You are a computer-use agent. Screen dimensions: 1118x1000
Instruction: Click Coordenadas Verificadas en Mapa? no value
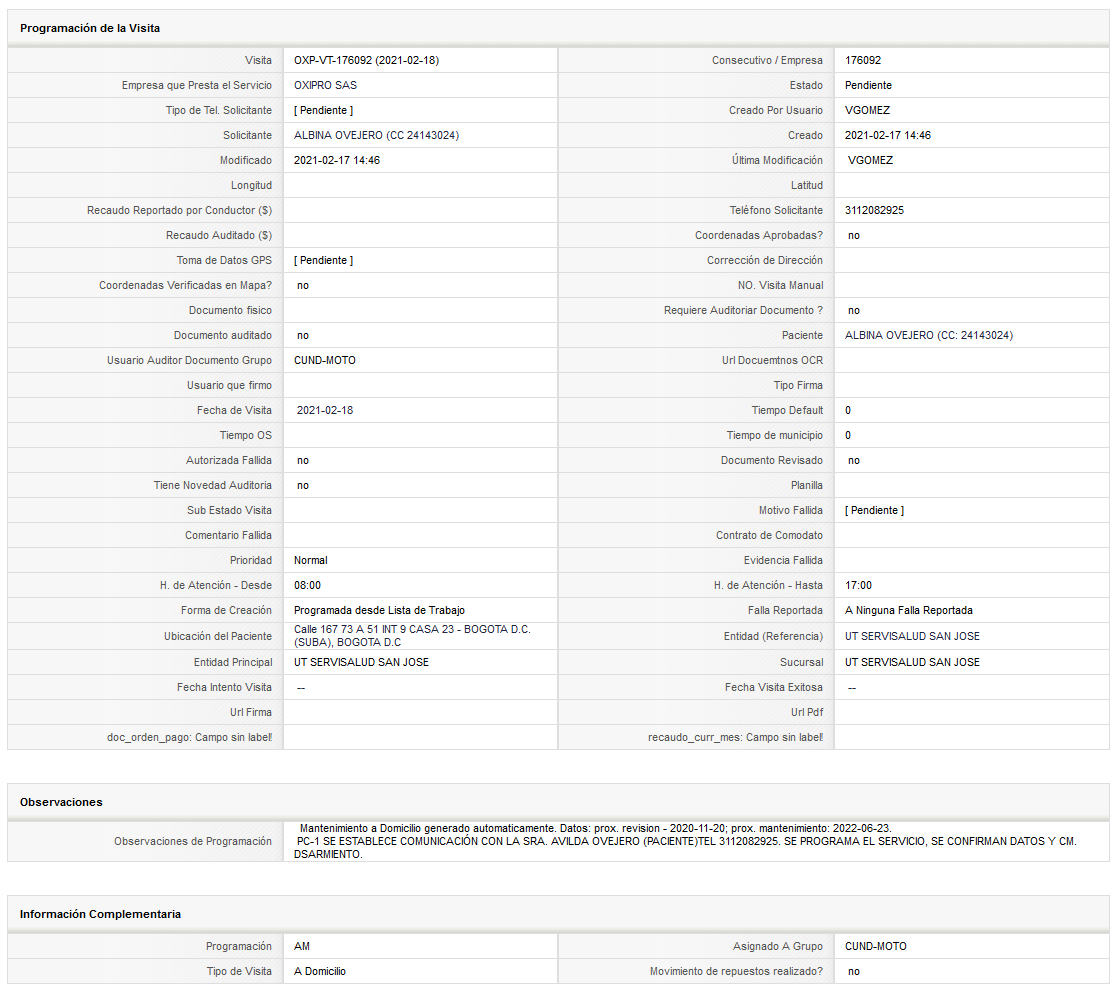302,286
